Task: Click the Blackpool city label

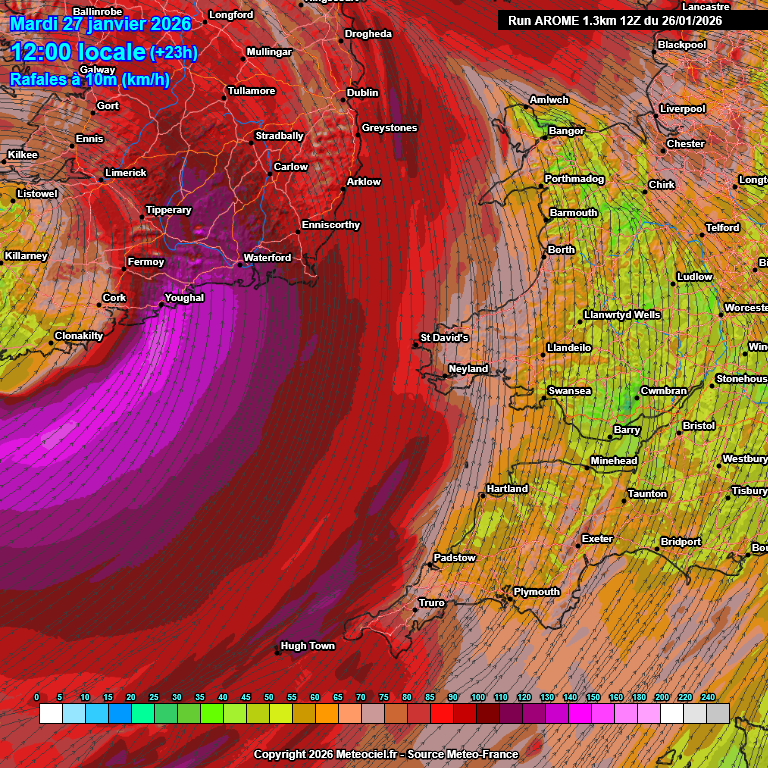Action: coord(682,45)
